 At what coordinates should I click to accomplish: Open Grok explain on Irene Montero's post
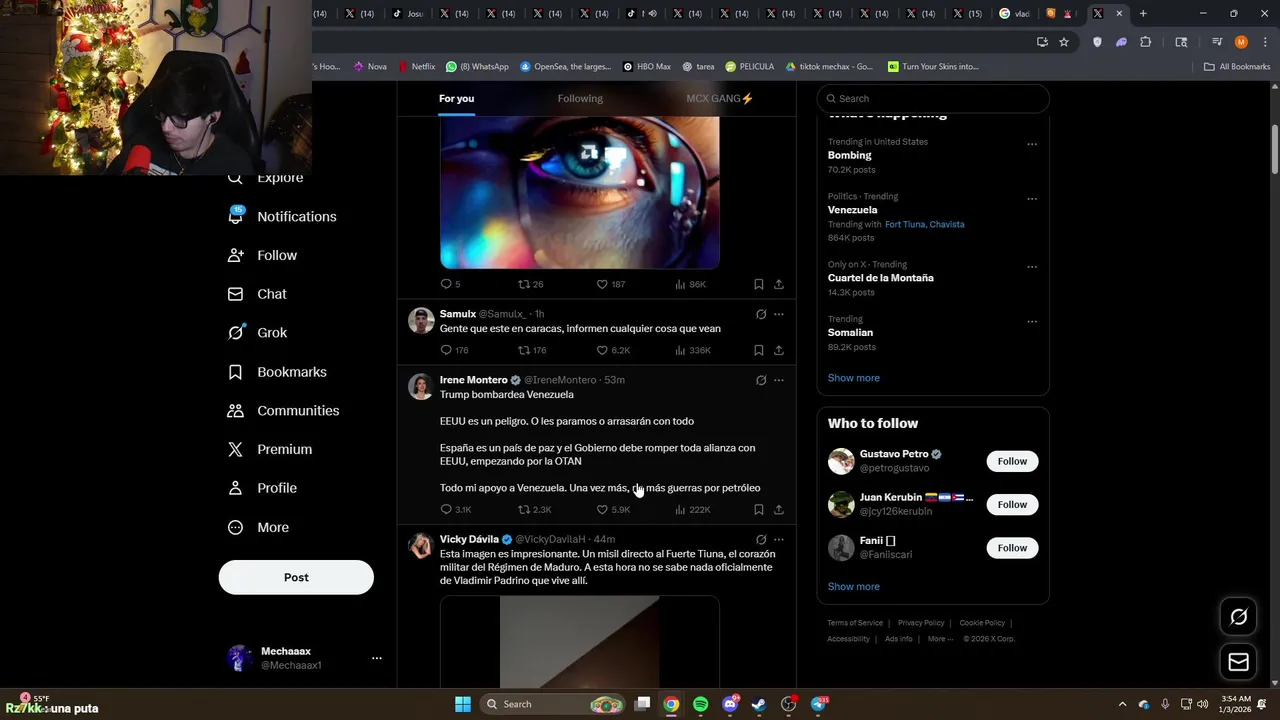tap(761, 380)
